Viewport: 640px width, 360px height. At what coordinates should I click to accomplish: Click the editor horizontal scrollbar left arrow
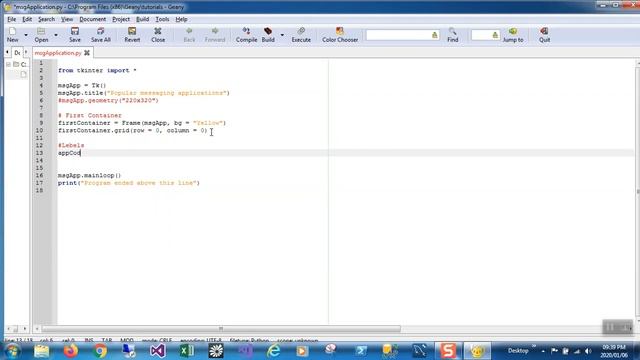[37, 329]
